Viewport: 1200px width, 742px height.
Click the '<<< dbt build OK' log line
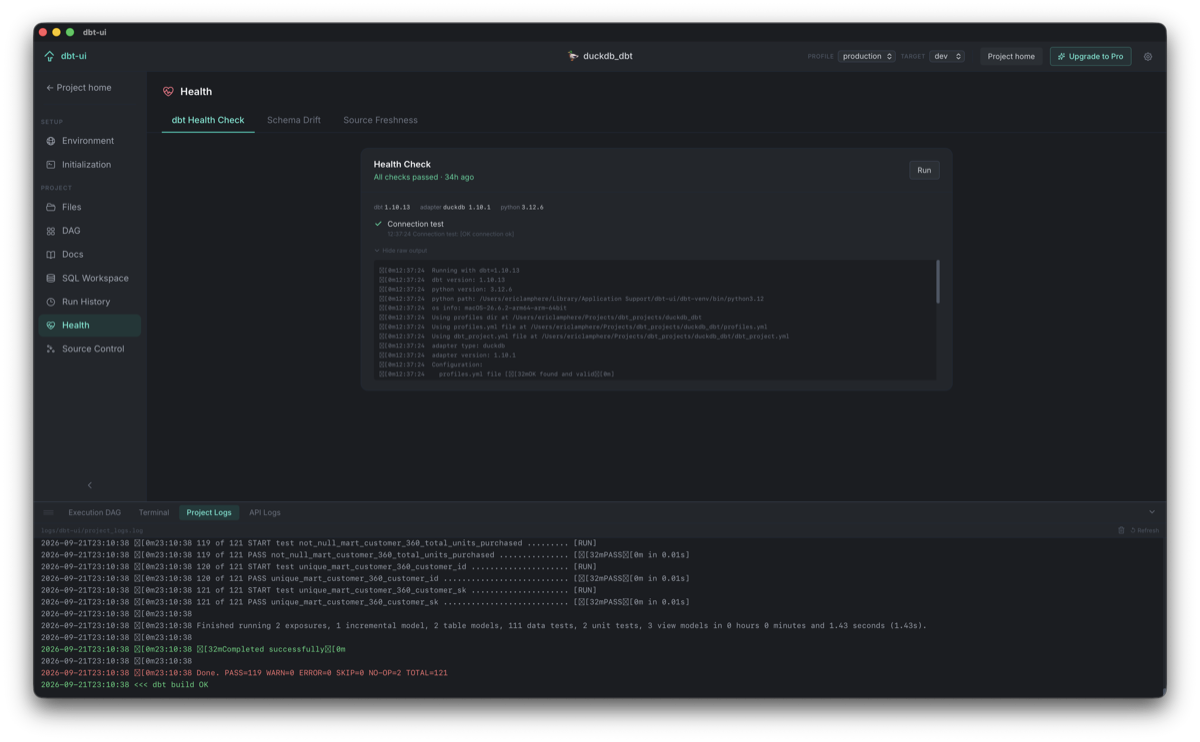pos(125,685)
